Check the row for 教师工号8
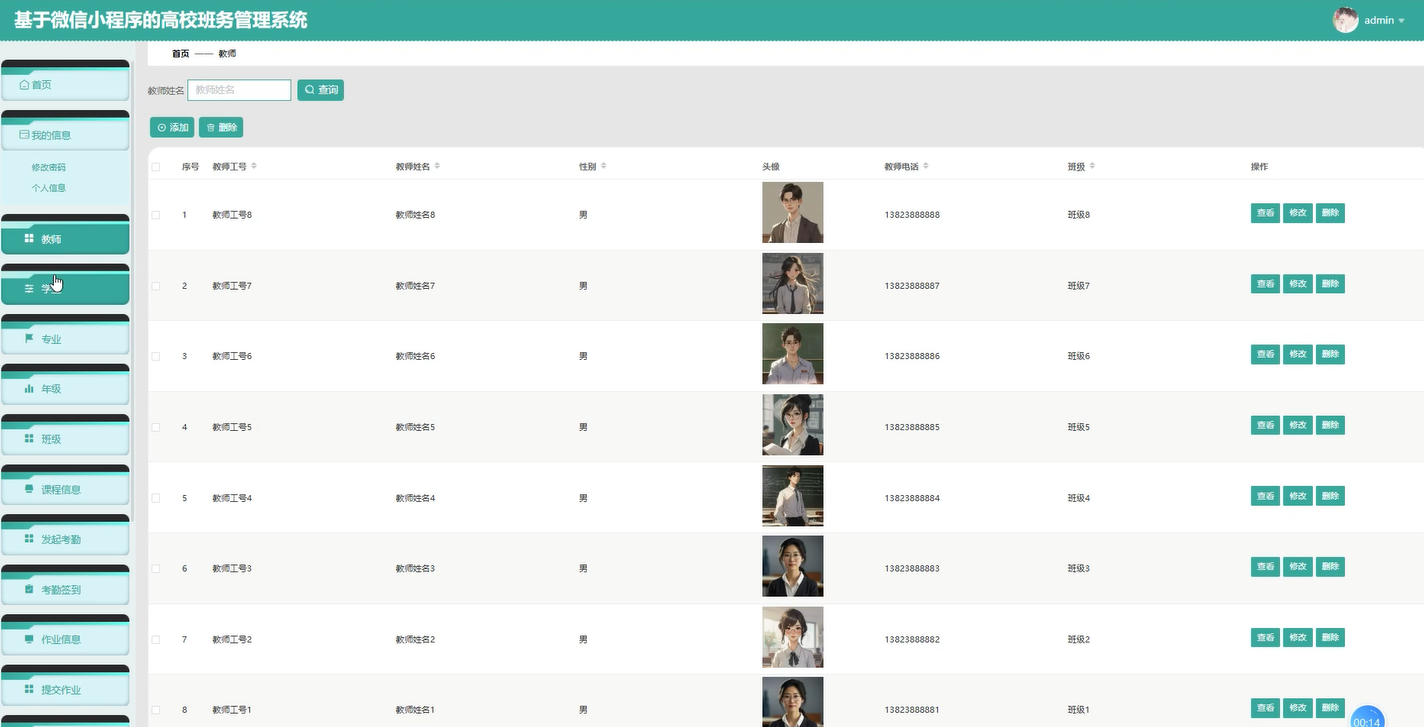 [x=155, y=215]
